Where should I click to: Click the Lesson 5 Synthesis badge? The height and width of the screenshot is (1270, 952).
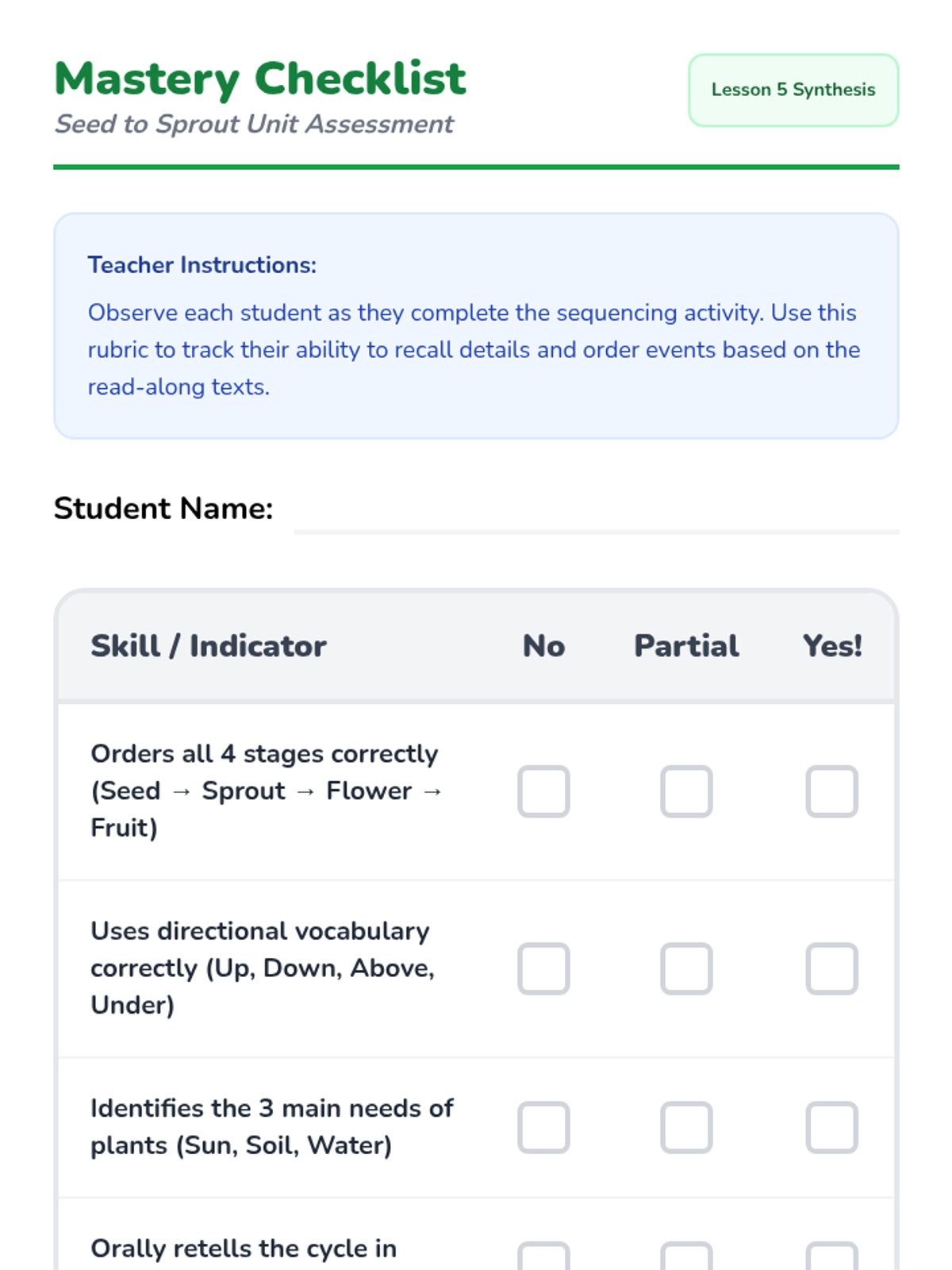(x=793, y=90)
